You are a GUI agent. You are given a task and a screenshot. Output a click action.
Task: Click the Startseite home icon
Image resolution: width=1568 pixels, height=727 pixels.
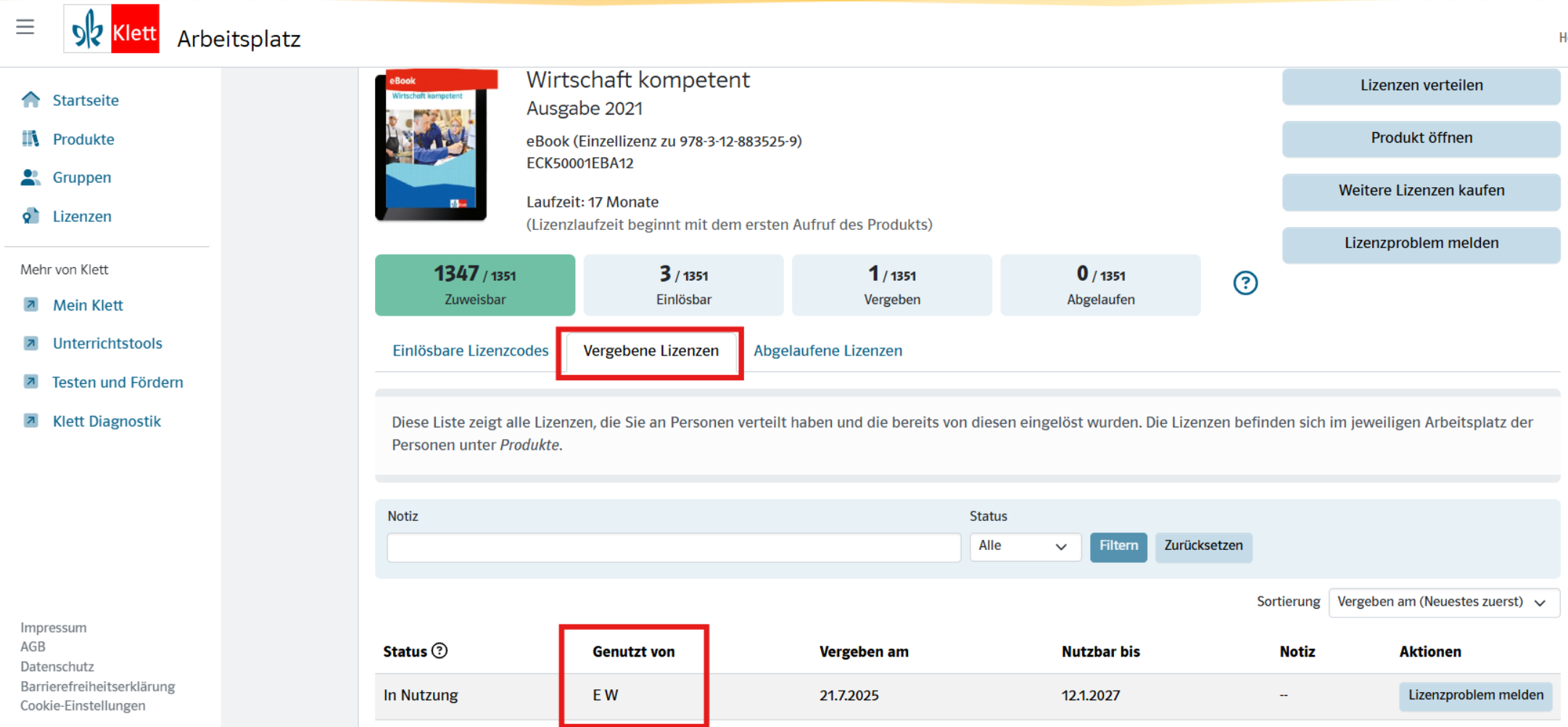pos(30,99)
